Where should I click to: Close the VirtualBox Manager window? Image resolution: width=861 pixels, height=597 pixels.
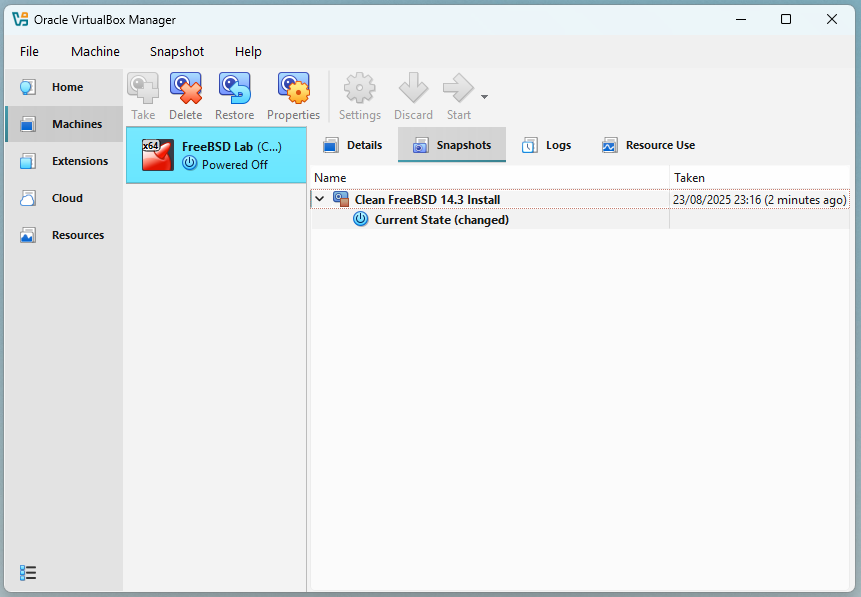pyautogui.click(x=831, y=19)
